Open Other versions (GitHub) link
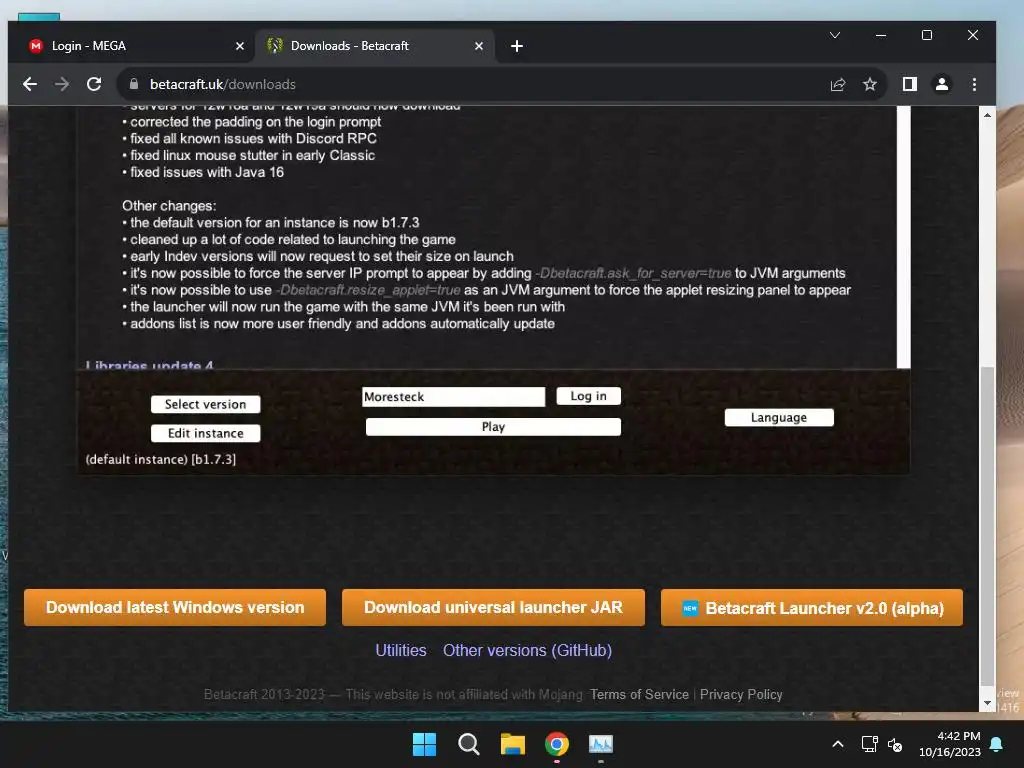1024x768 pixels. [527, 650]
